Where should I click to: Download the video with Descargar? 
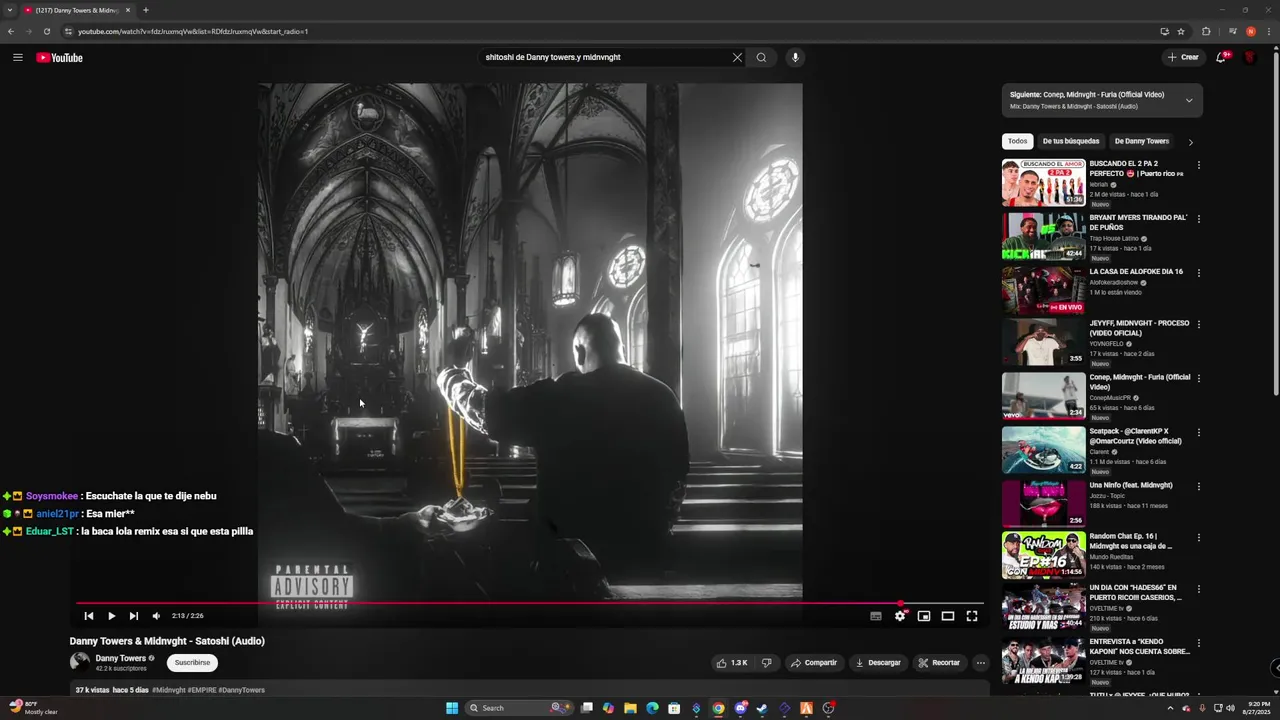(878, 662)
